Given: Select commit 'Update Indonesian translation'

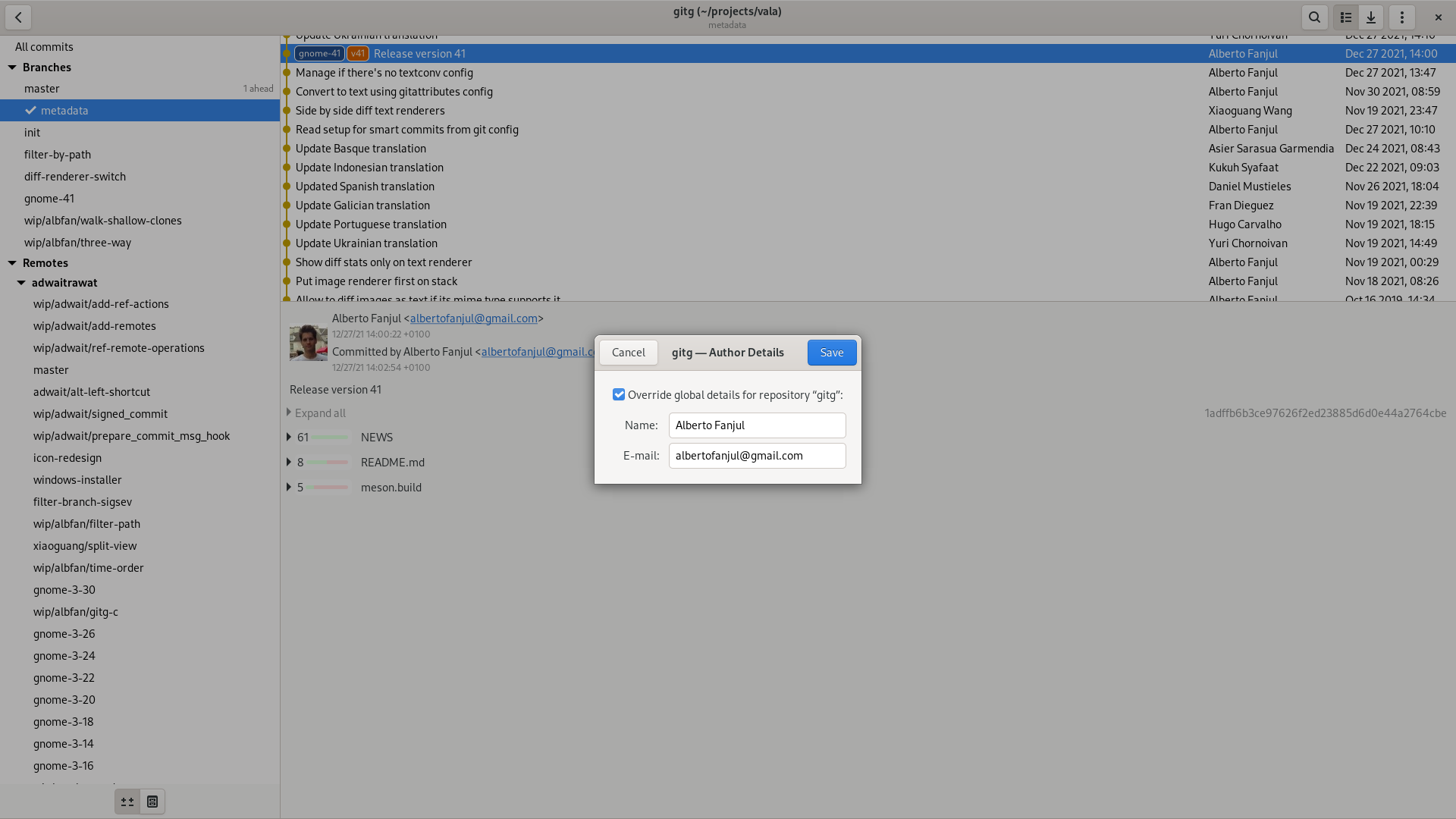Looking at the screenshot, I should pyautogui.click(x=868, y=168).
